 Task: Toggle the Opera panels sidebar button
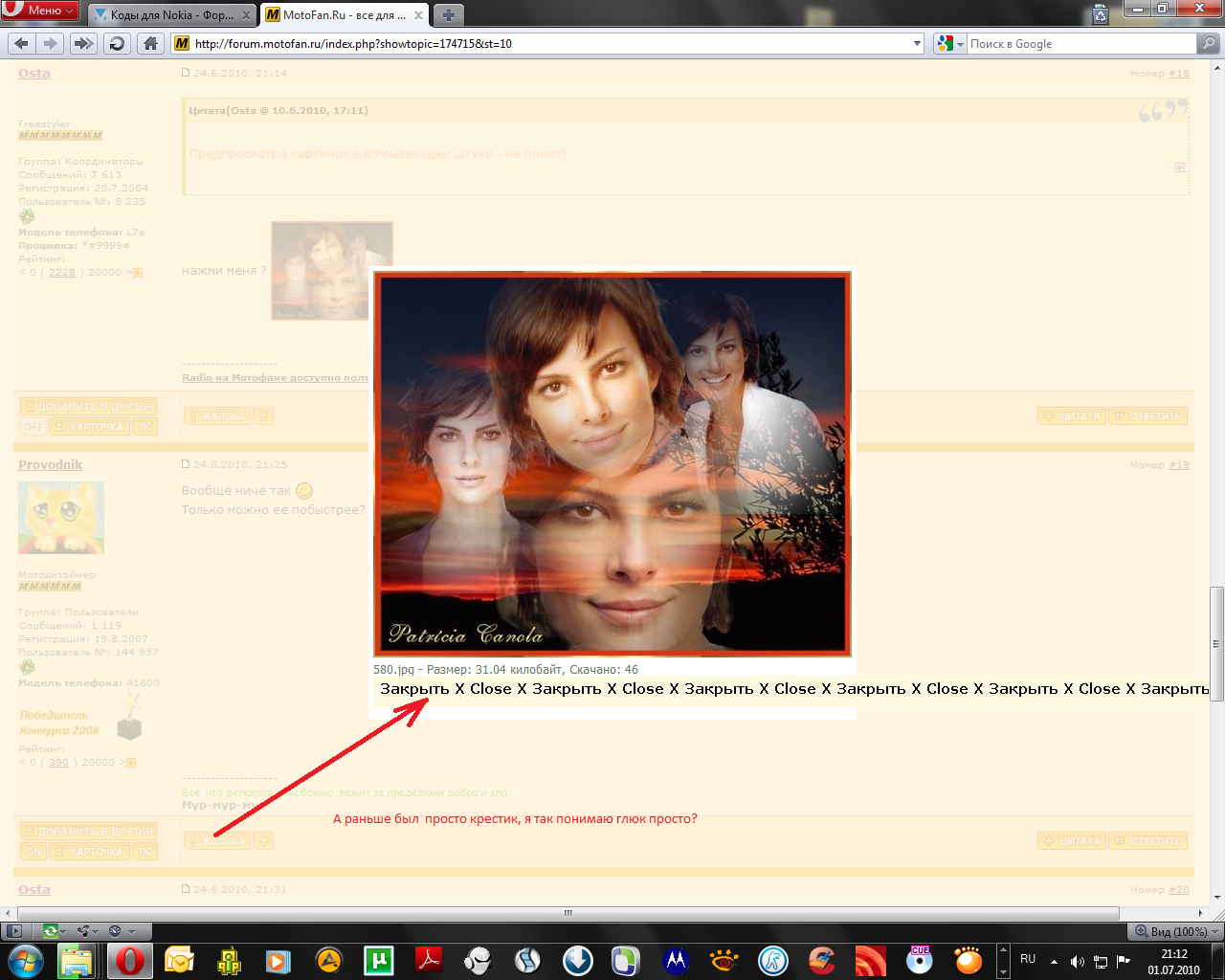click(x=13, y=930)
